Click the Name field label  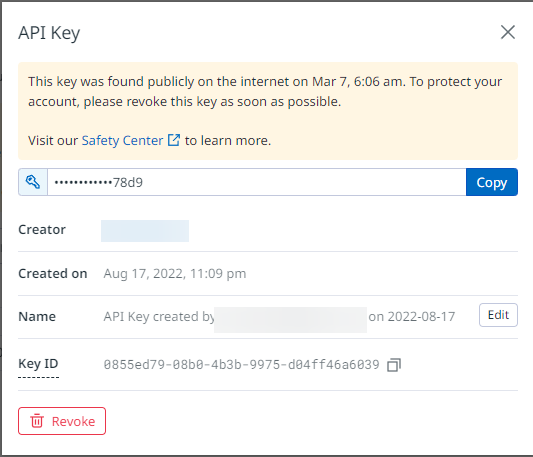coord(37,317)
